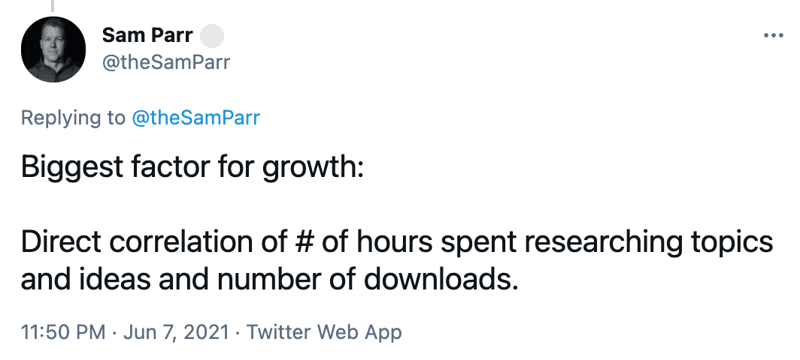Image resolution: width=800 pixels, height=360 pixels.
Task: Click Sam Parr's profile avatar photo
Action: coord(53,49)
